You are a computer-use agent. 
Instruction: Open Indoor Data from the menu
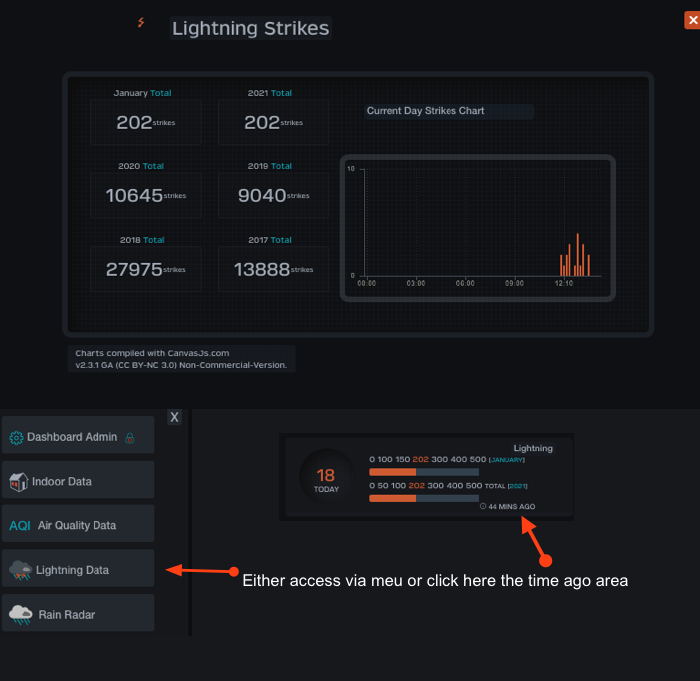[78, 480]
